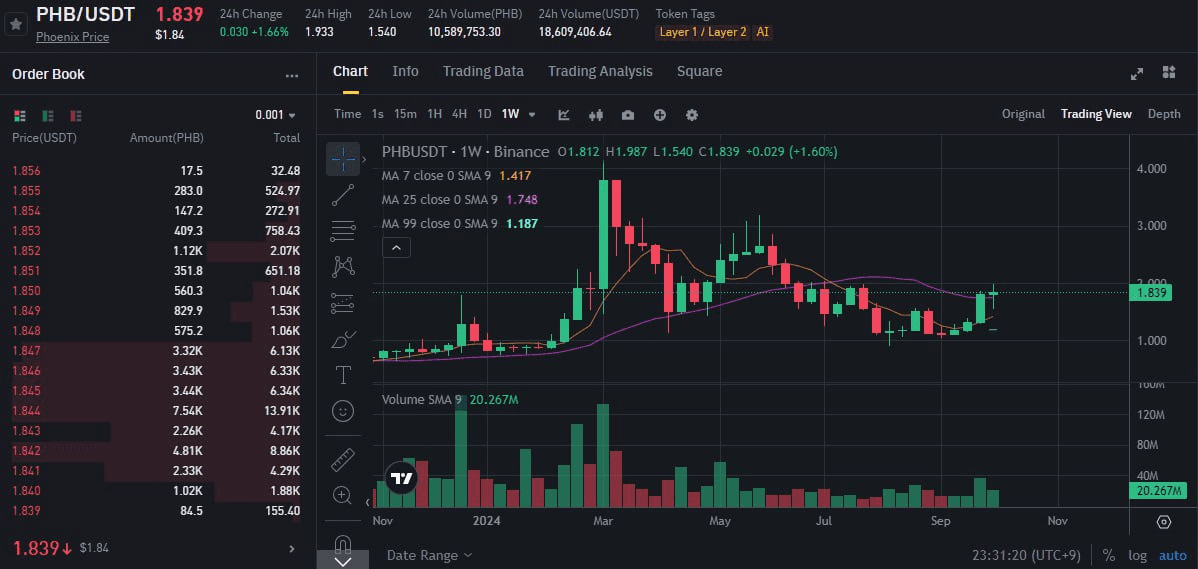The width and height of the screenshot is (1198, 569).
Task: Open the Info tab
Action: (405, 71)
